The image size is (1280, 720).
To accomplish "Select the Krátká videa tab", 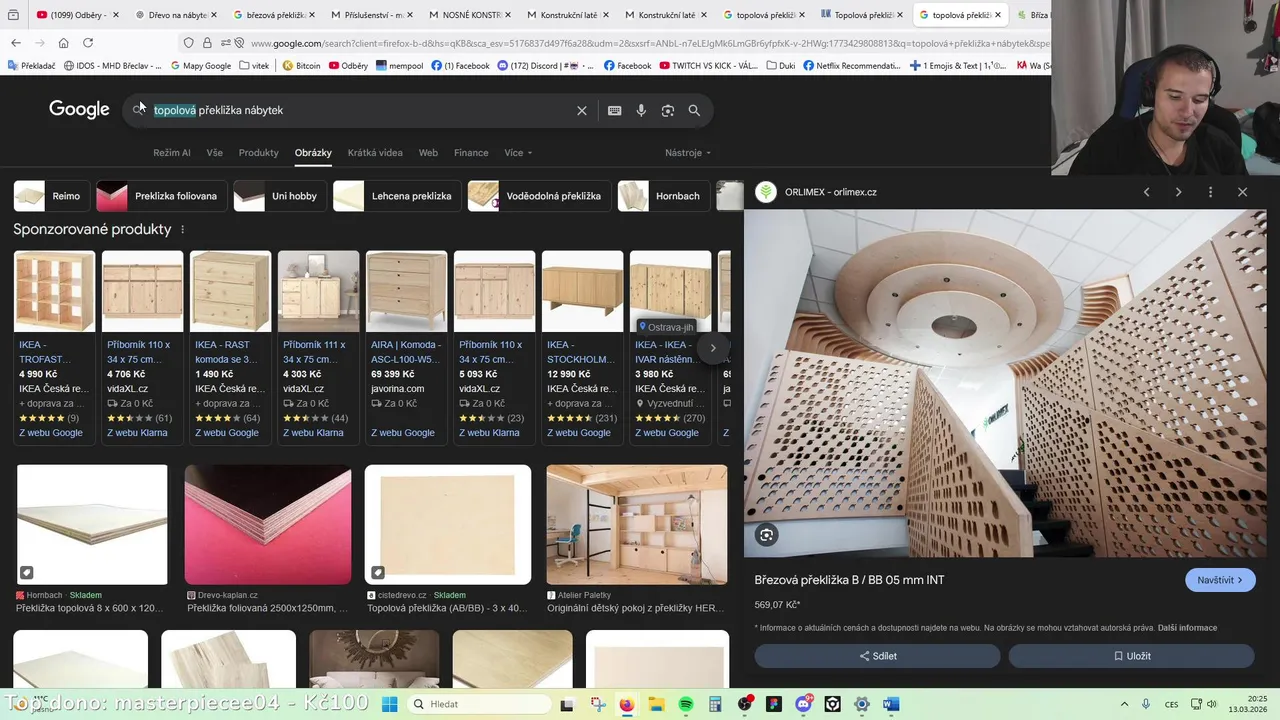I will [375, 153].
